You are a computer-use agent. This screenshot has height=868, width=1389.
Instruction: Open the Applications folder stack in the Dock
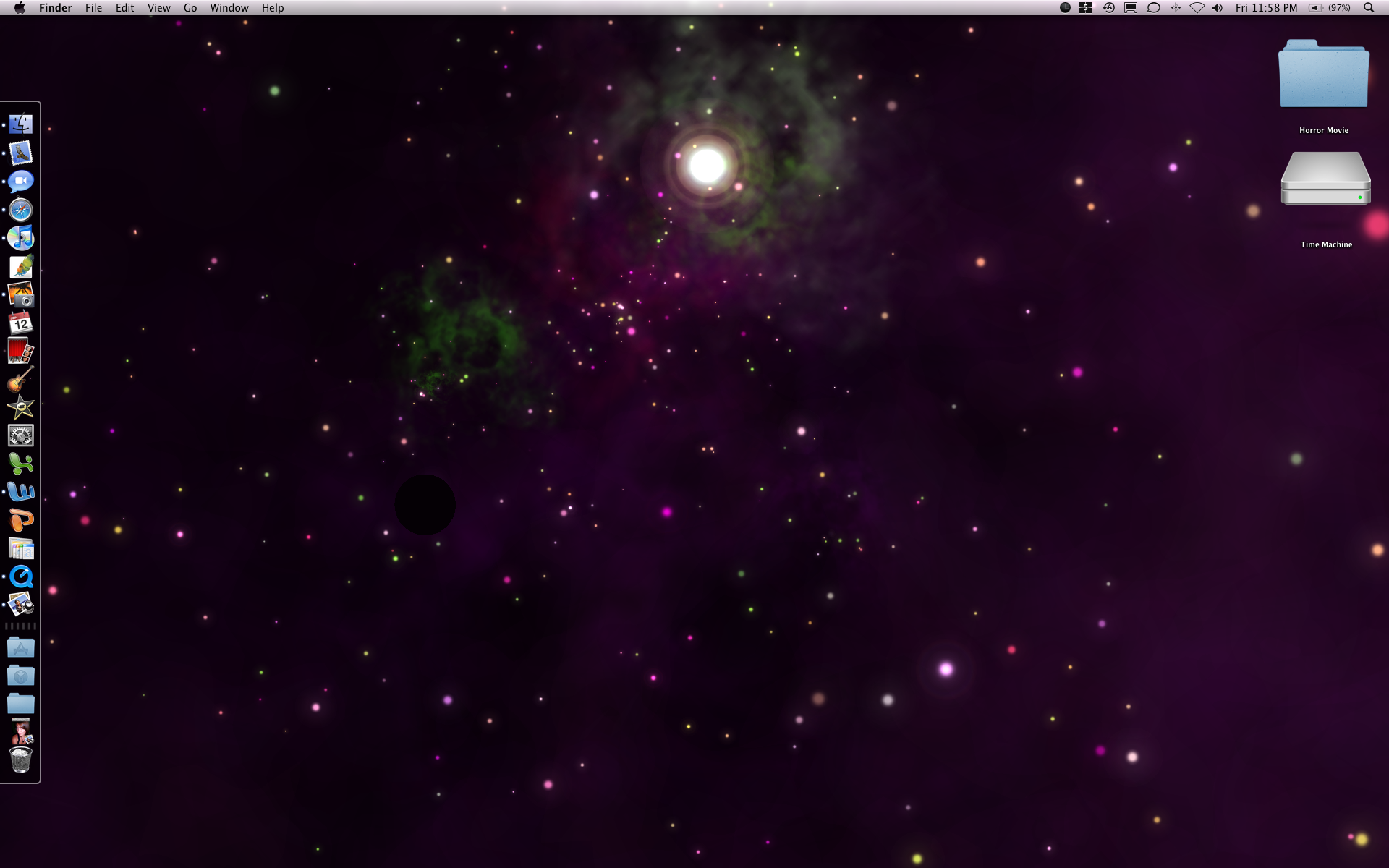click(21, 647)
